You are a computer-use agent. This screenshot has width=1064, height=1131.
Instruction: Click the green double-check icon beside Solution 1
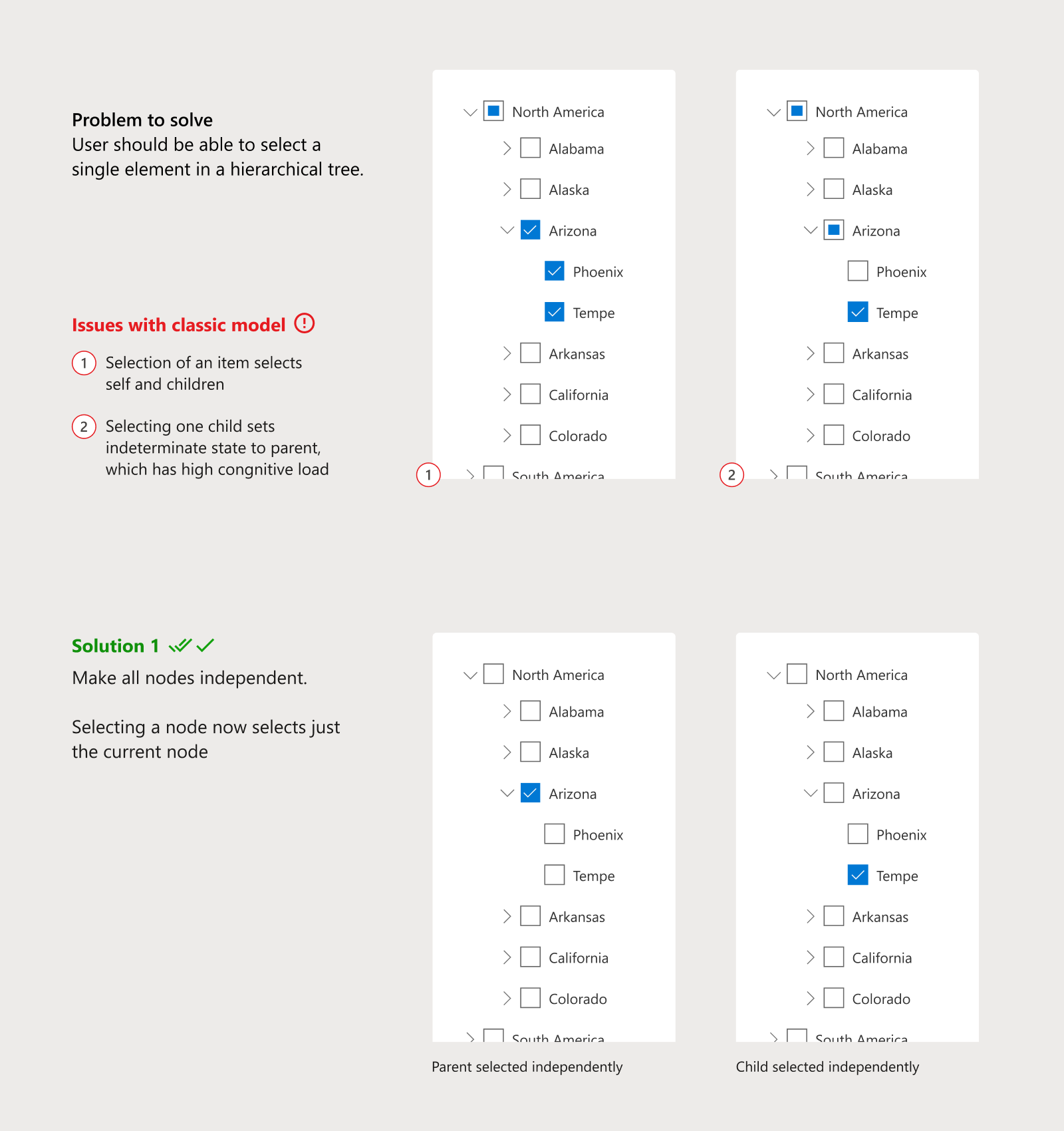(x=180, y=645)
